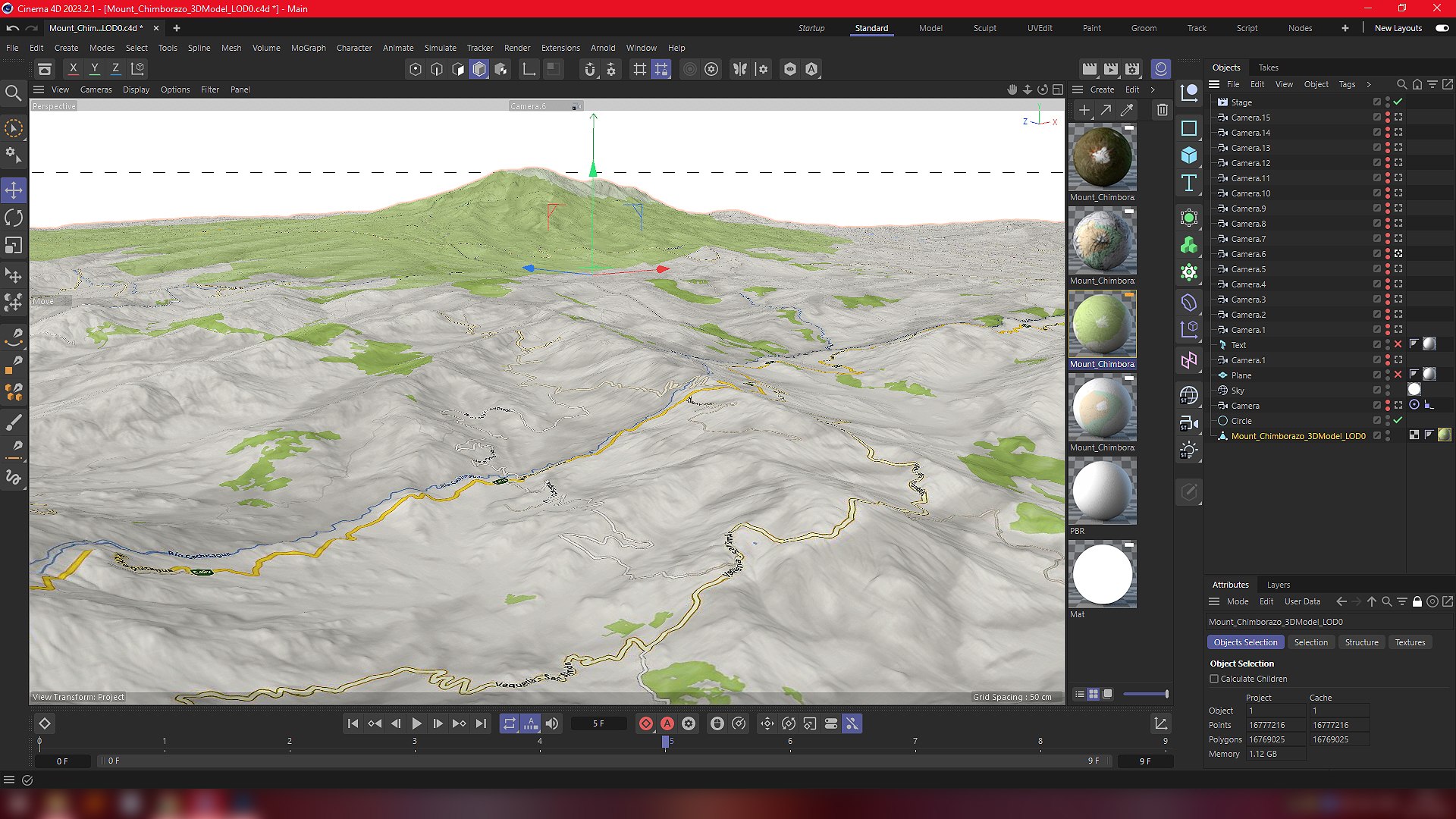Add a Text spline object
The height and width of the screenshot is (819, 1456).
pos(1189,183)
